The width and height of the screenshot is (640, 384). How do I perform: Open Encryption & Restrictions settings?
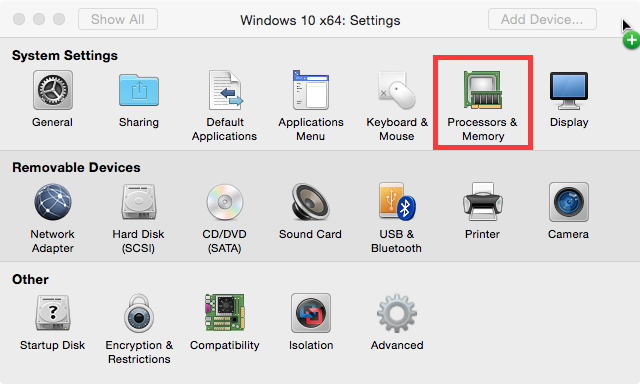click(139, 313)
